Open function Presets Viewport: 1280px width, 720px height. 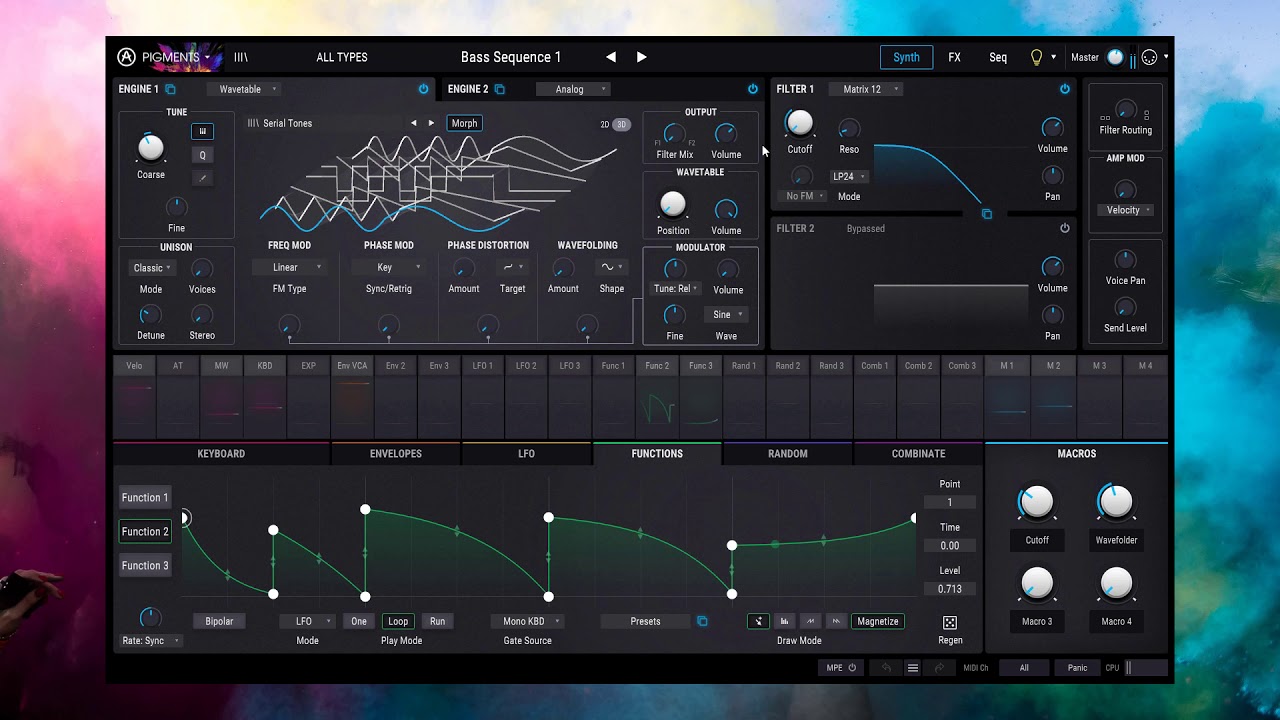(x=645, y=621)
